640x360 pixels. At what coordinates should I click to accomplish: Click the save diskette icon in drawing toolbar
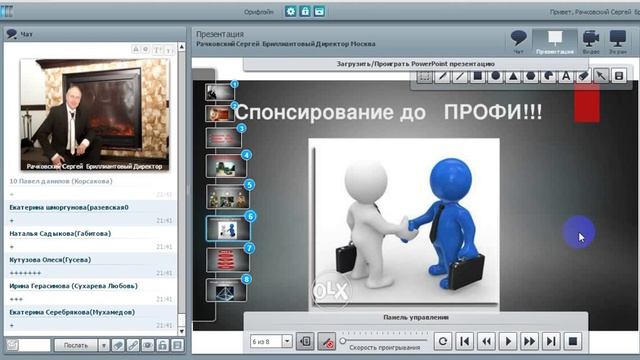coord(619,76)
